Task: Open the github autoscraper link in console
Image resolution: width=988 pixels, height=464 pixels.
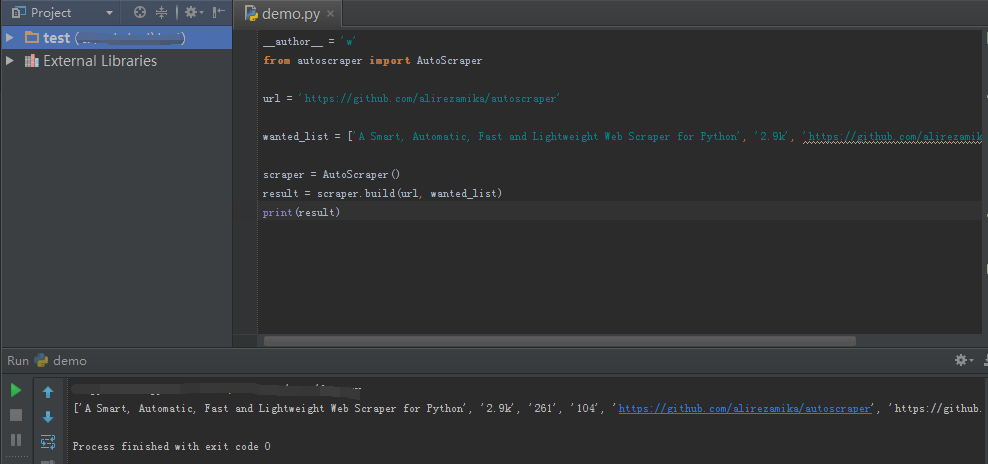Action: point(745,408)
